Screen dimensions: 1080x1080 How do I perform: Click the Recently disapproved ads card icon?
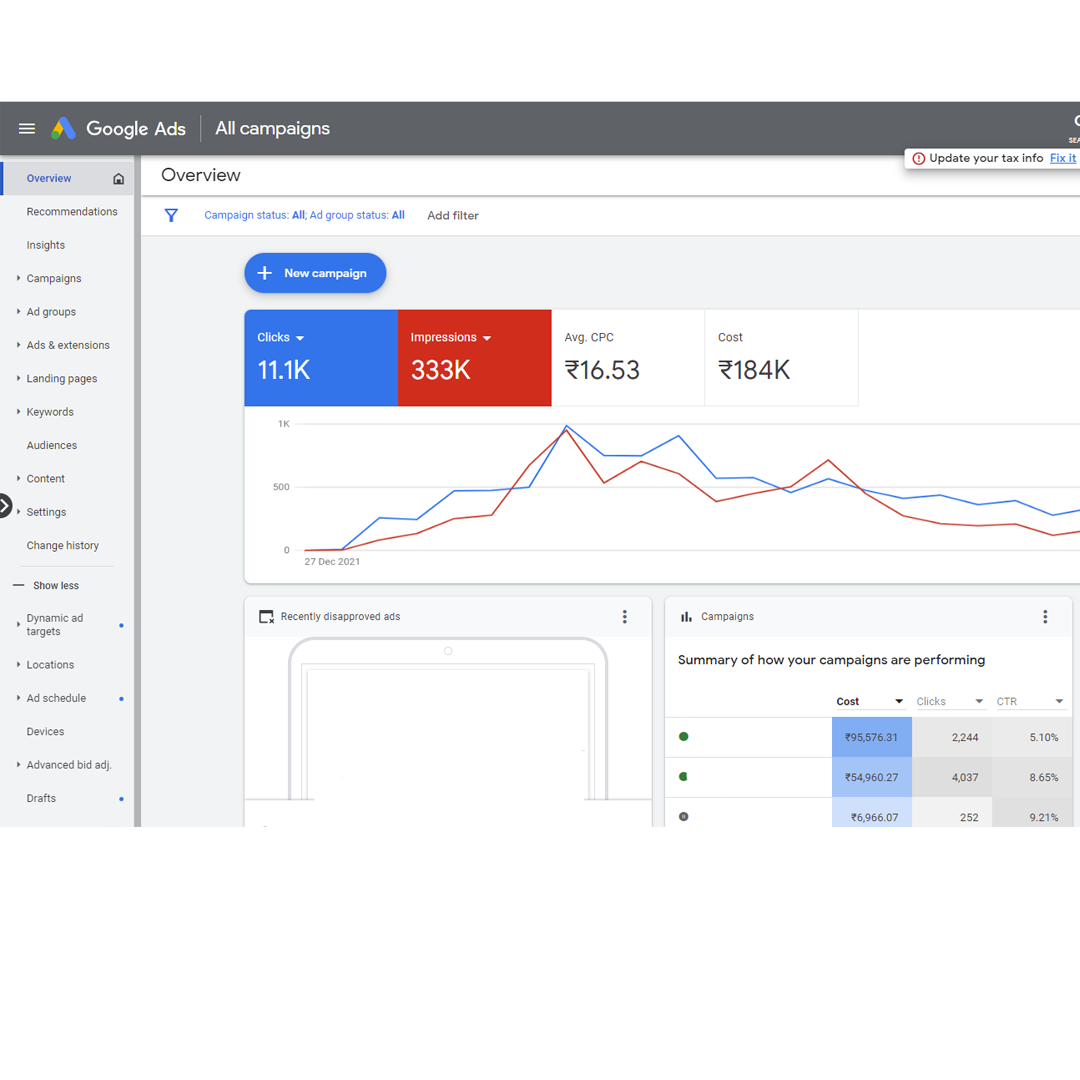(x=266, y=617)
